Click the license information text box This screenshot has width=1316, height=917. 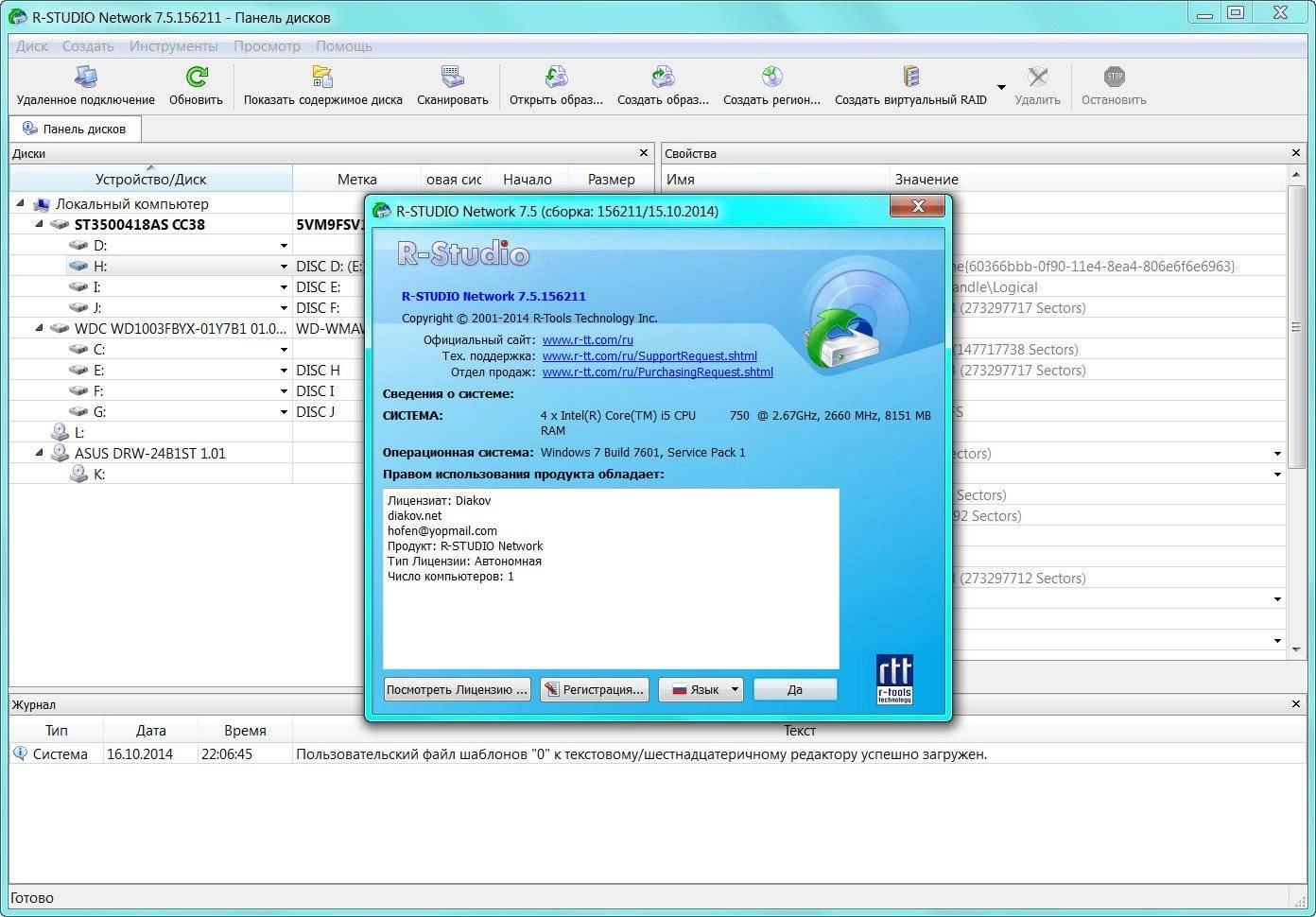(x=611, y=579)
